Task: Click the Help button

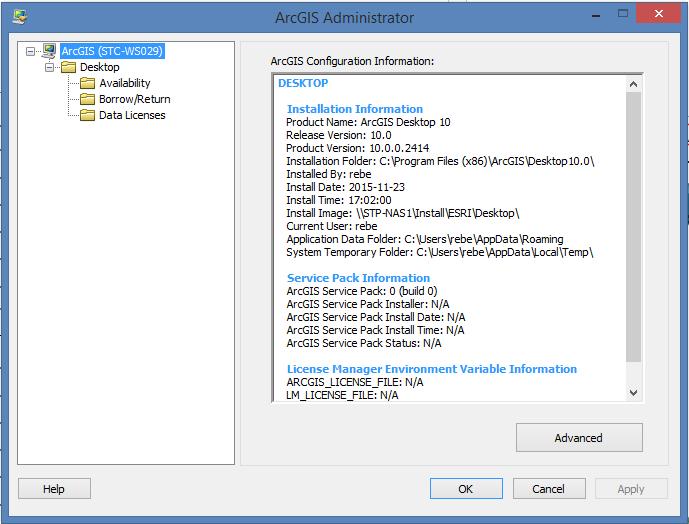Action: [x=54, y=488]
